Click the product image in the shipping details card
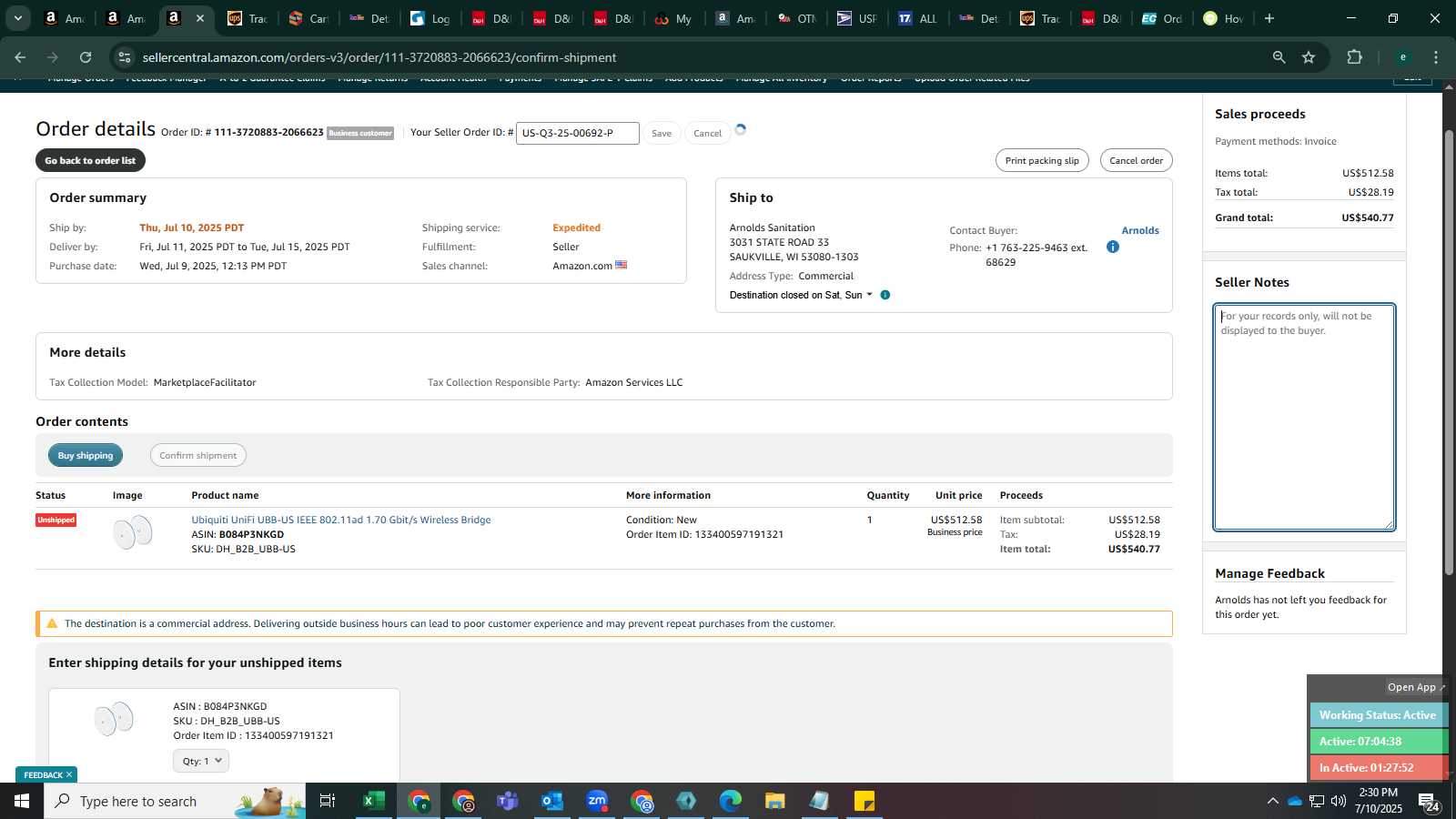Screen dimensions: 1456x819 coord(114,719)
